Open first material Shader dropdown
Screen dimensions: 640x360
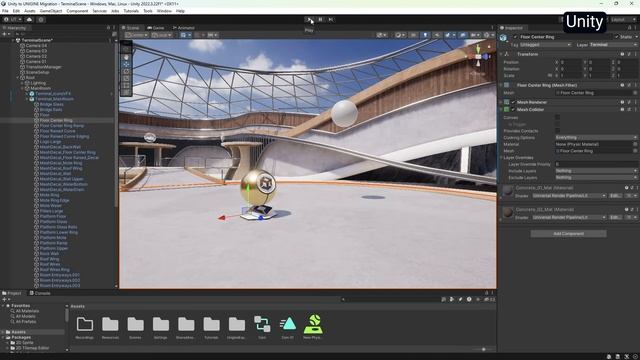pyautogui.click(x=569, y=196)
